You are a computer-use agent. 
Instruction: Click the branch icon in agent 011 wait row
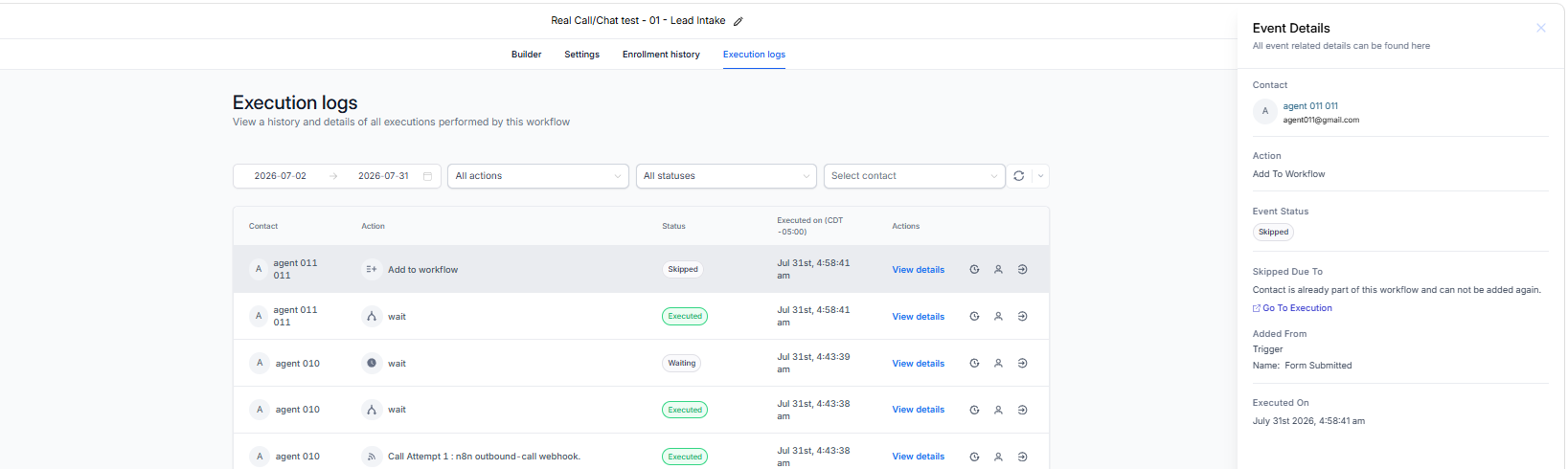[x=372, y=317]
